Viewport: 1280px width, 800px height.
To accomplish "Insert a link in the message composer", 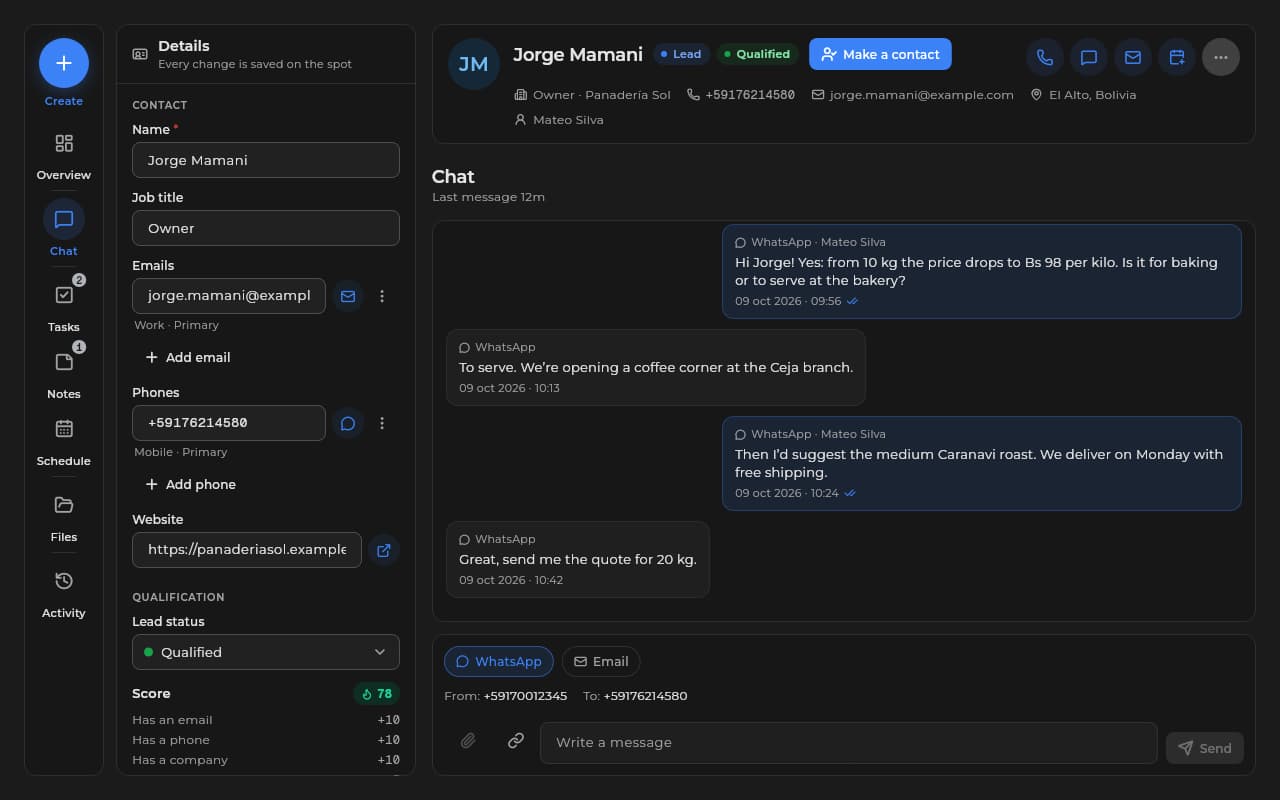I will [x=516, y=741].
